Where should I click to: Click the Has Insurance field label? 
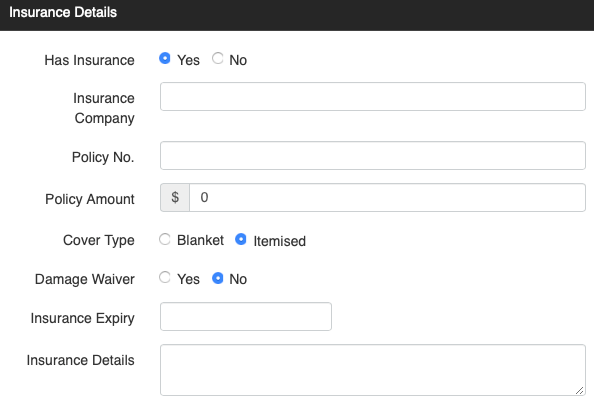(x=89, y=60)
